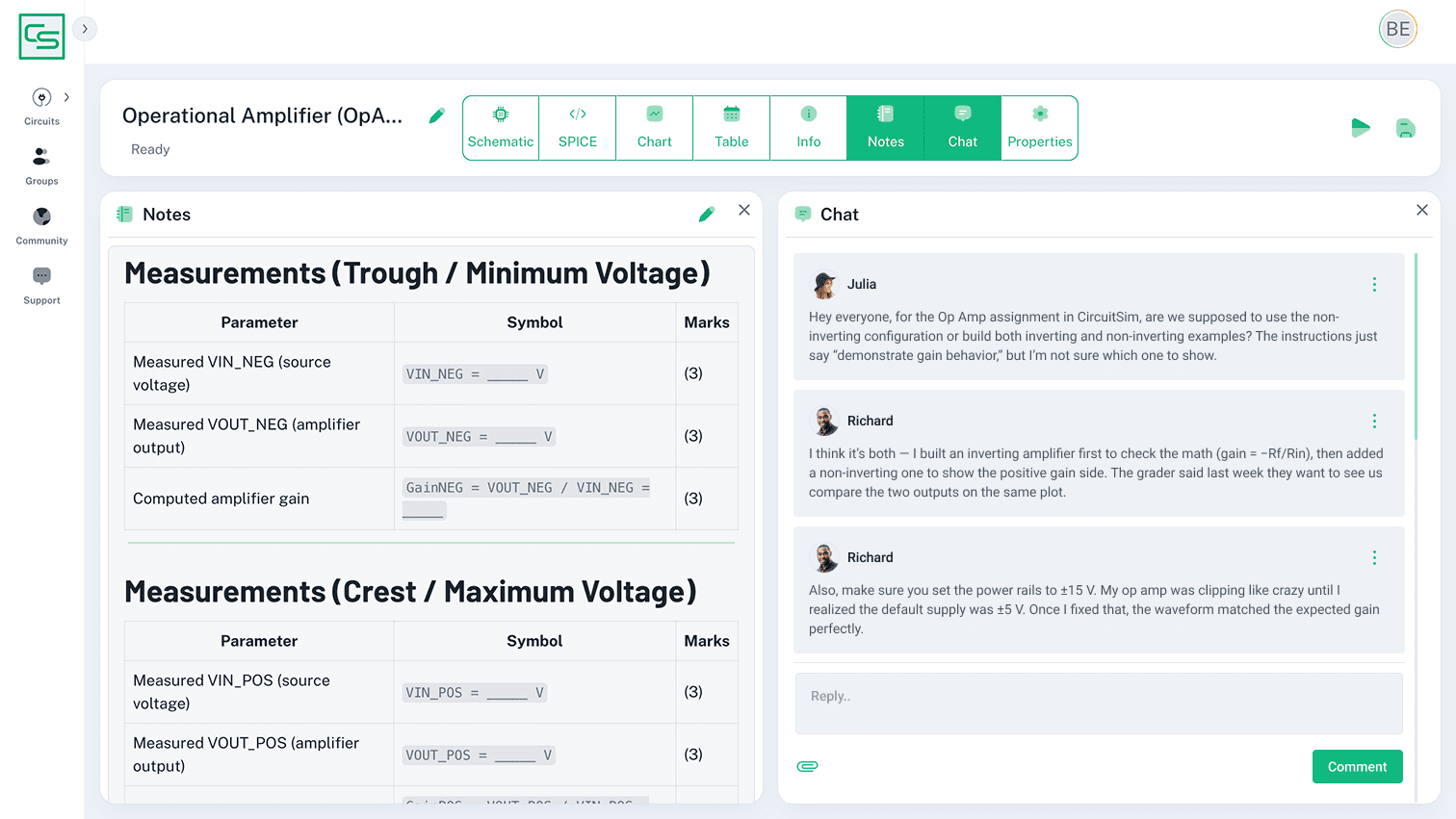
Task: Open options menu on Julia's message
Action: coord(1374,284)
